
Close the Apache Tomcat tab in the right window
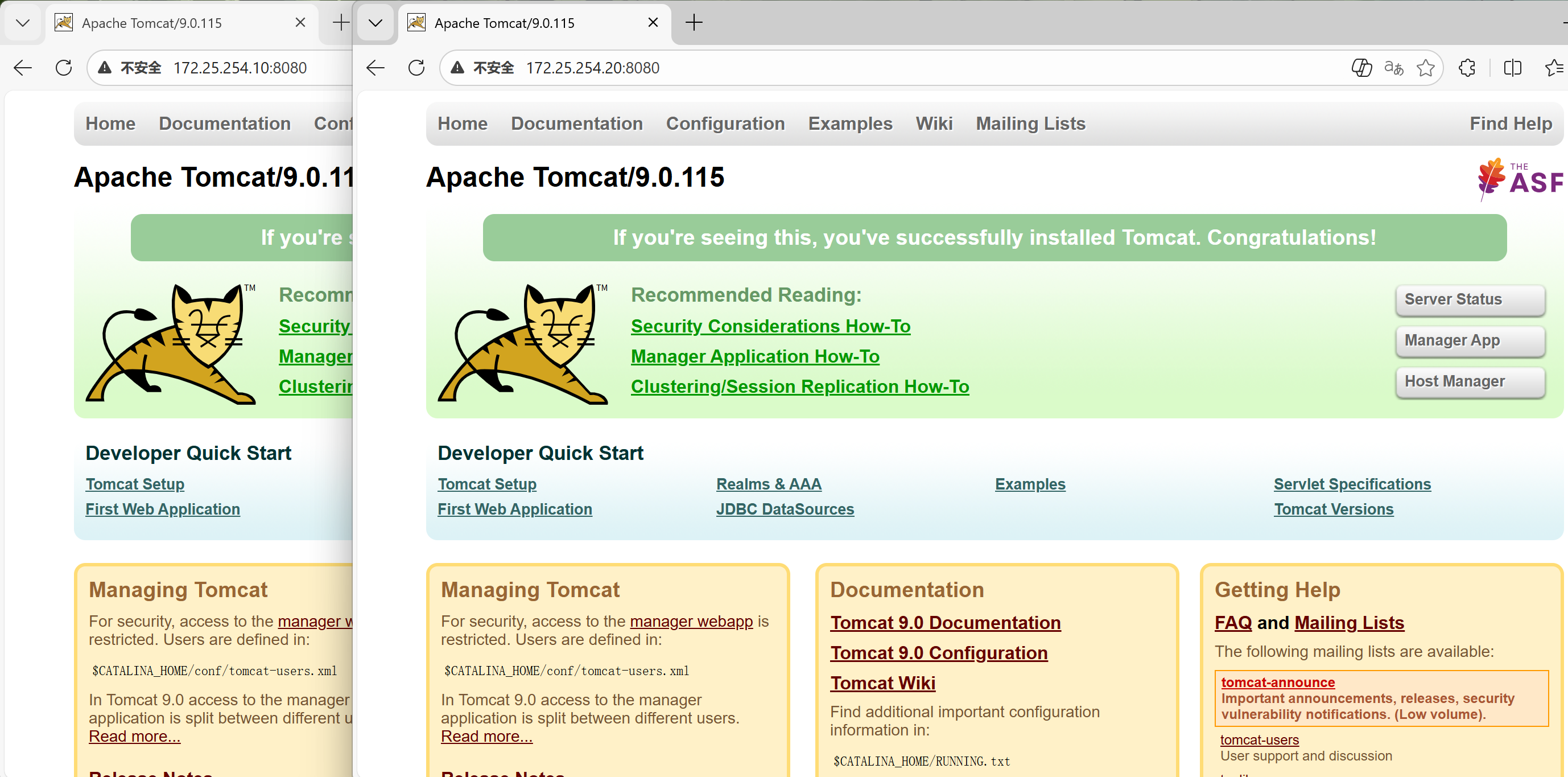click(653, 23)
